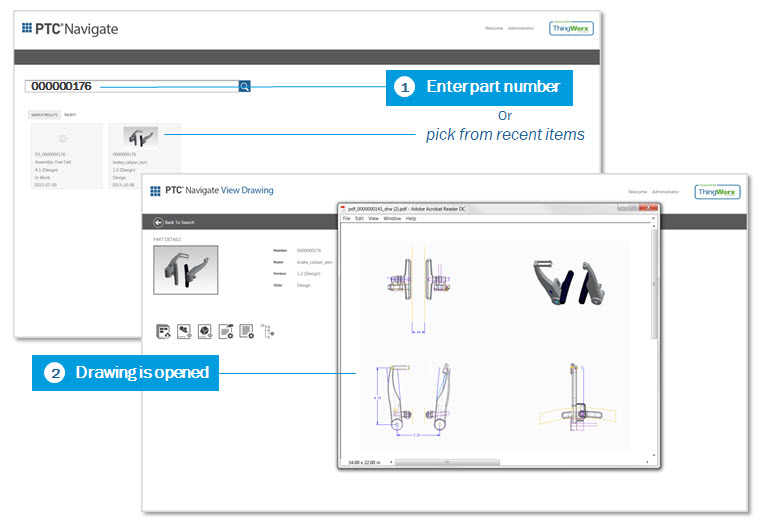Click the first task icon under part details
Image resolution: width=763 pixels, height=532 pixels.
[x=163, y=331]
